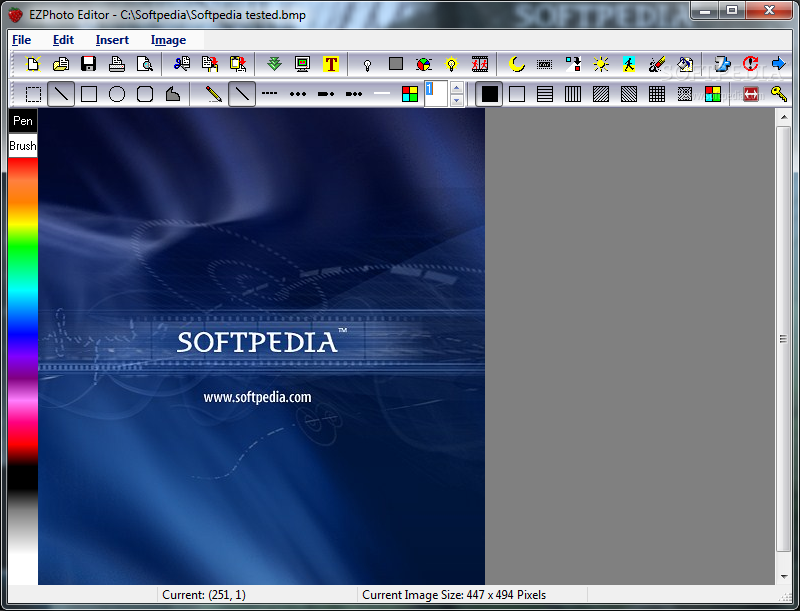Create a new image file
Viewport: 800px width, 611px height.
33,64
